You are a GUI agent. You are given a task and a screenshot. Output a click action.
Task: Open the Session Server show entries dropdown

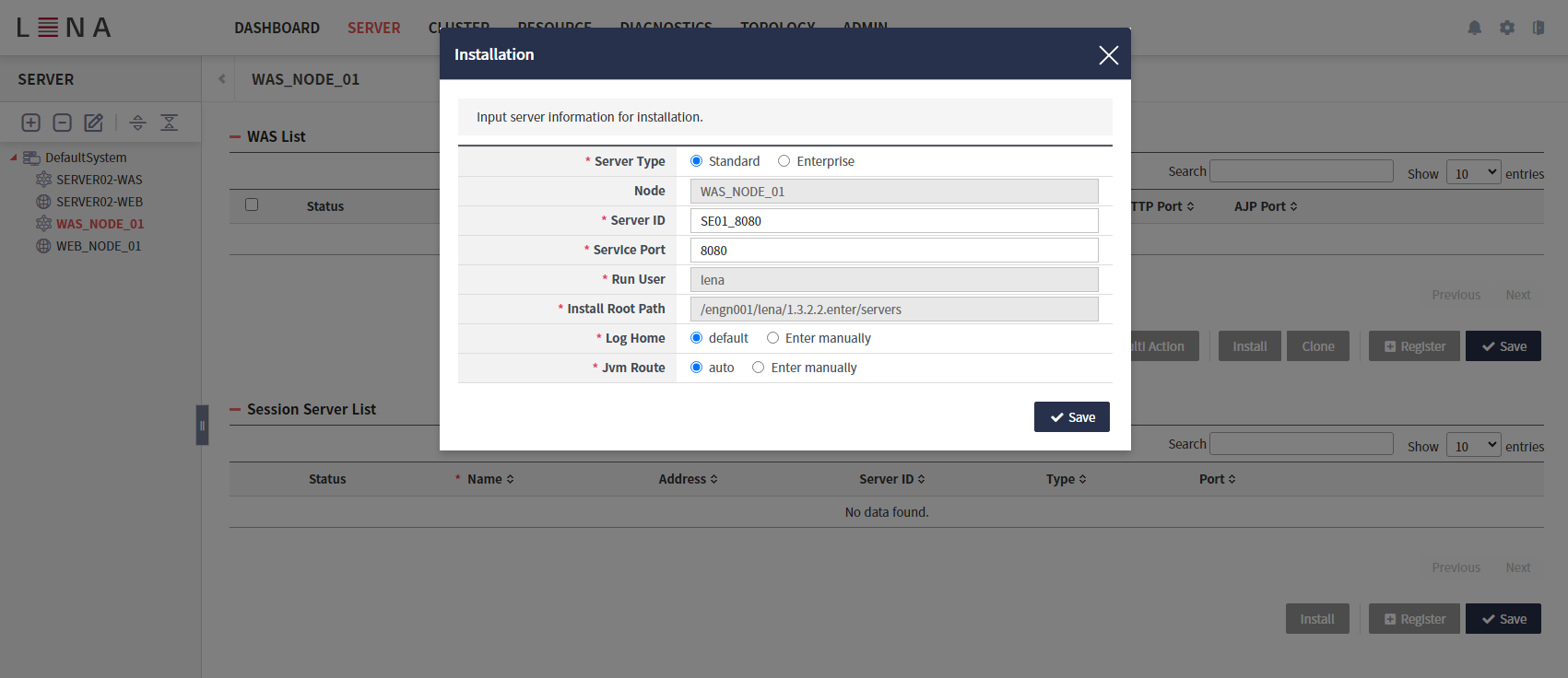click(1473, 446)
